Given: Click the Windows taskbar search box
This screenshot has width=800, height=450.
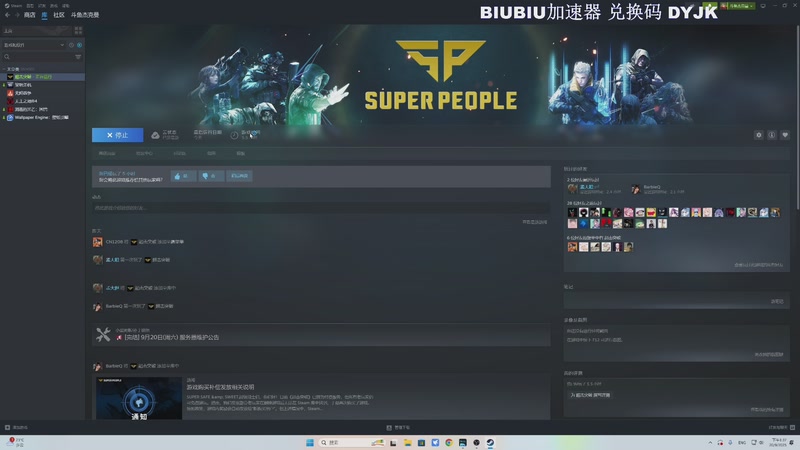Looking at the screenshot, I should [x=352, y=442].
